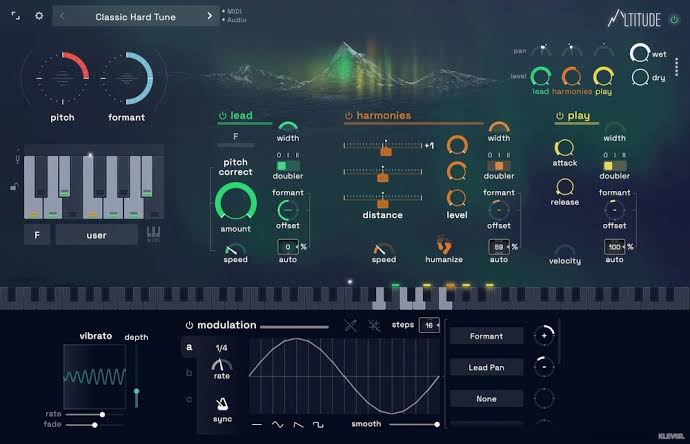Toggle the modulation power button
The image size is (690, 444).
click(x=189, y=325)
